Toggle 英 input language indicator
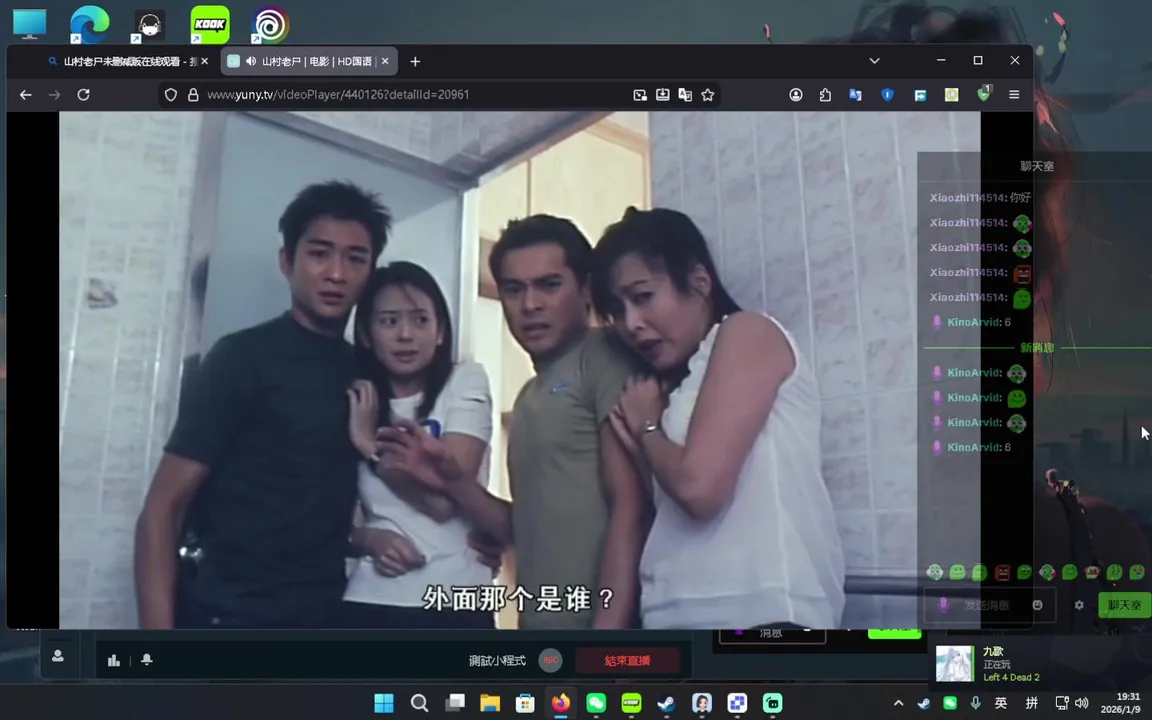This screenshot has height=720, width=1152. click(1001, 703)
